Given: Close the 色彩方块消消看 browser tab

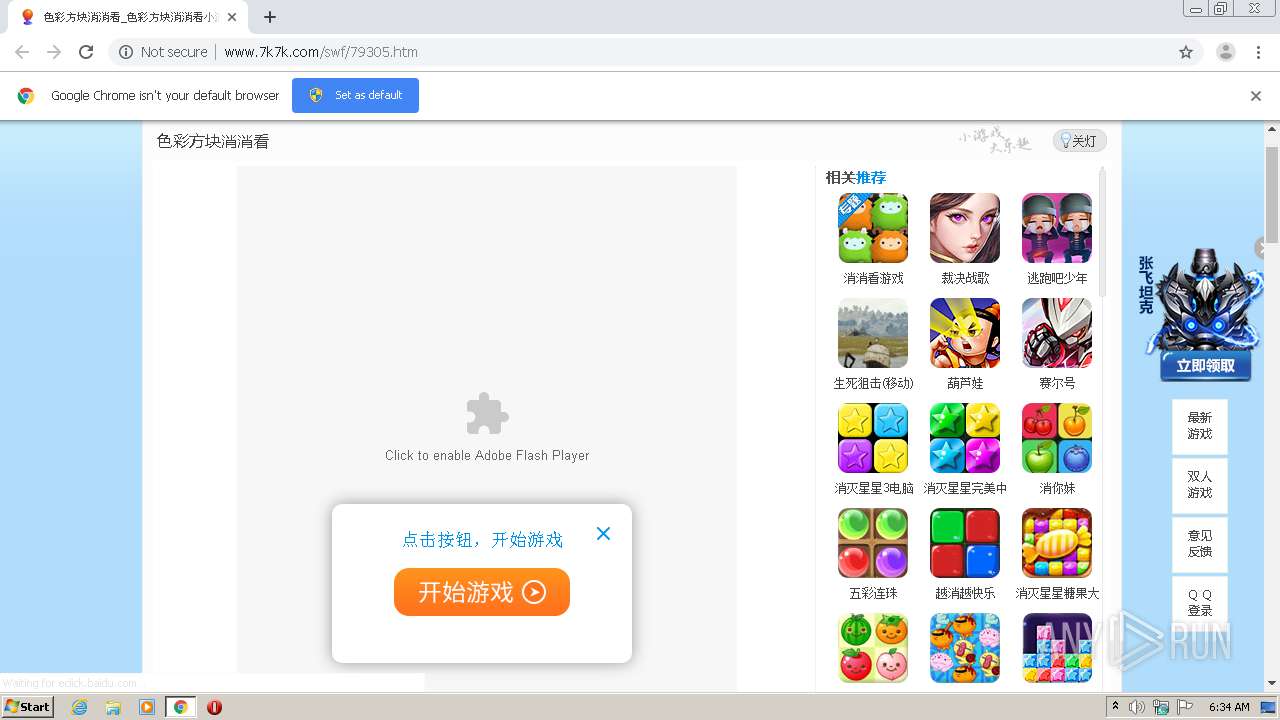Looking at the screenshot, I should 232,17.
